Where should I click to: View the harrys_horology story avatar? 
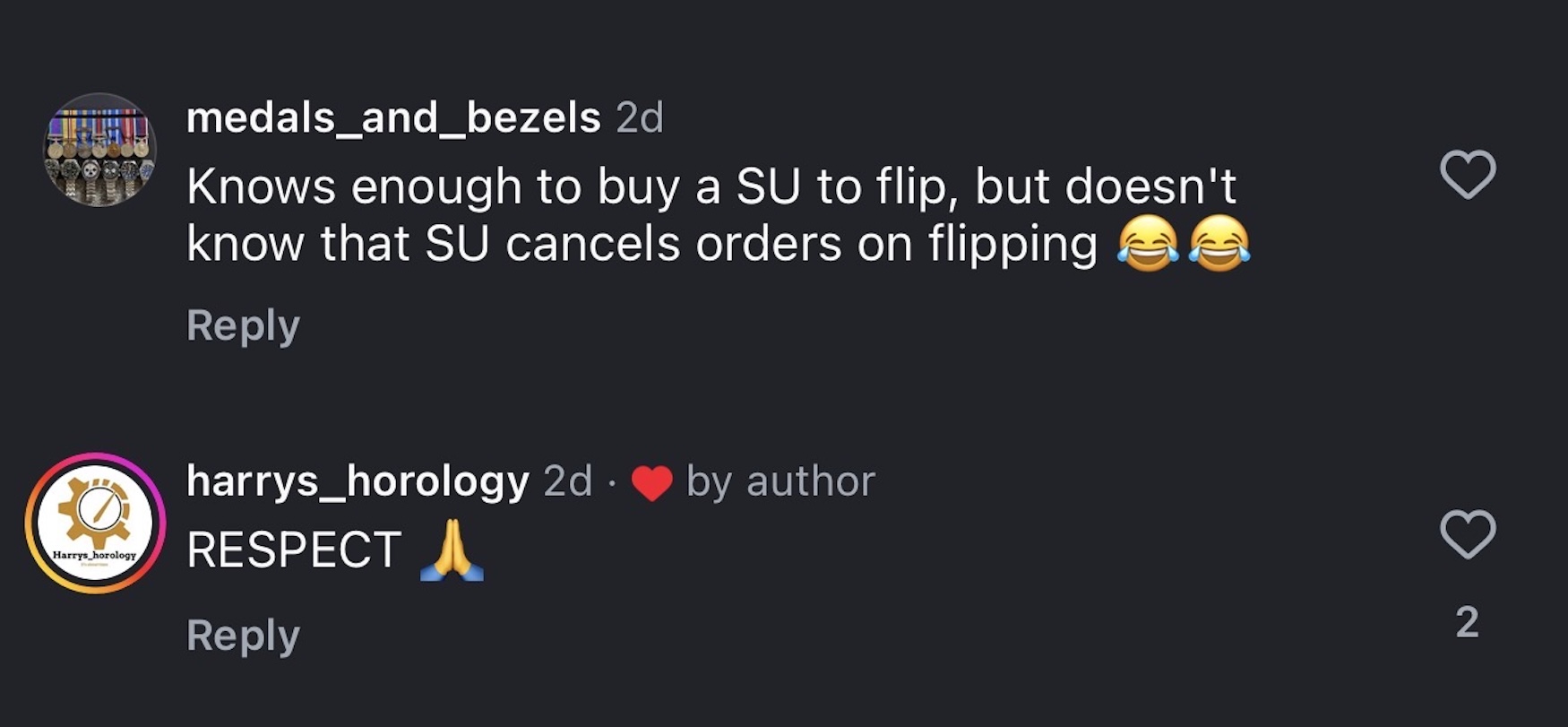95,523
